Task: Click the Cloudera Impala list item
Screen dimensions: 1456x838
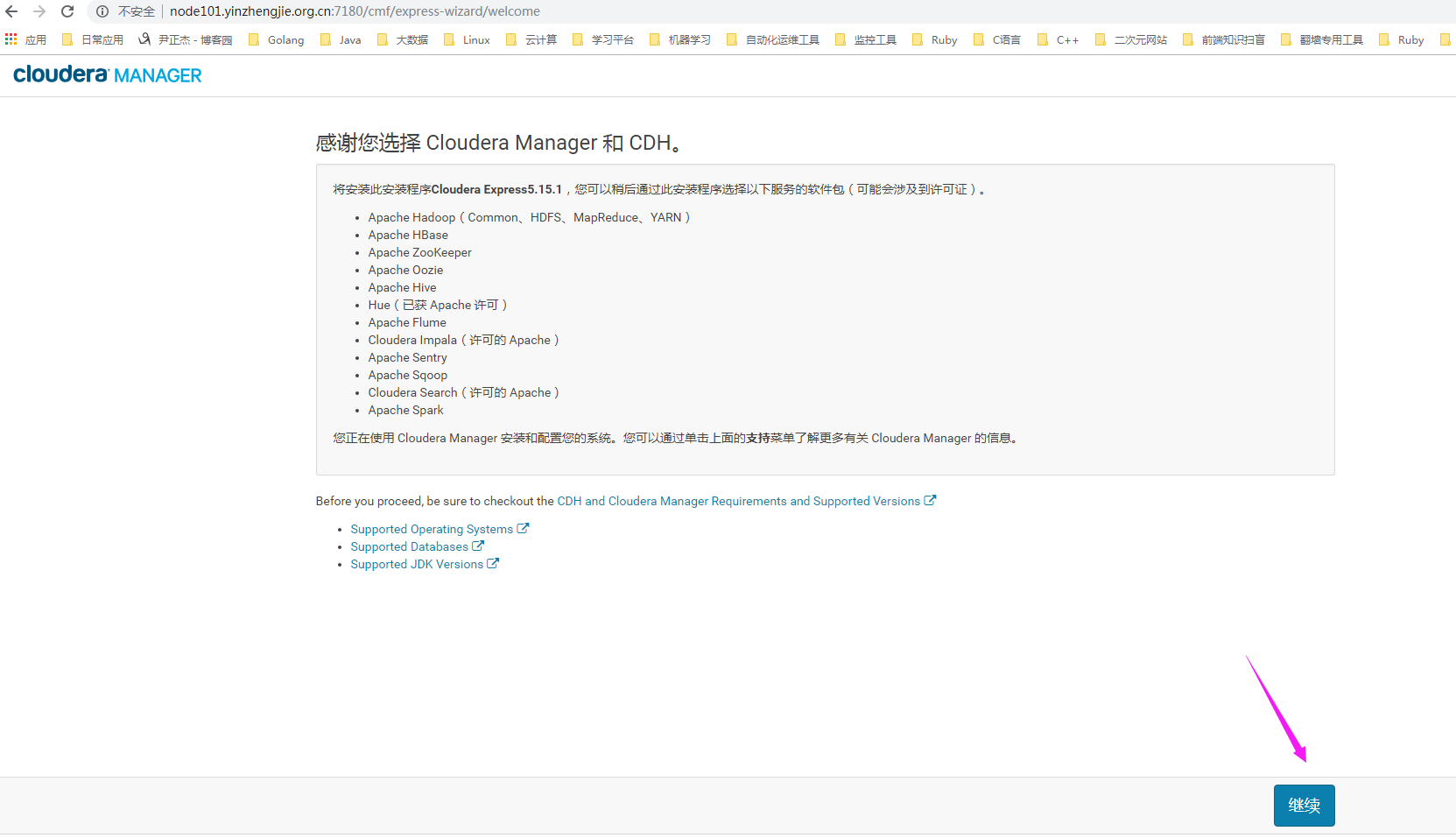Action: click(x=463, y=340)
